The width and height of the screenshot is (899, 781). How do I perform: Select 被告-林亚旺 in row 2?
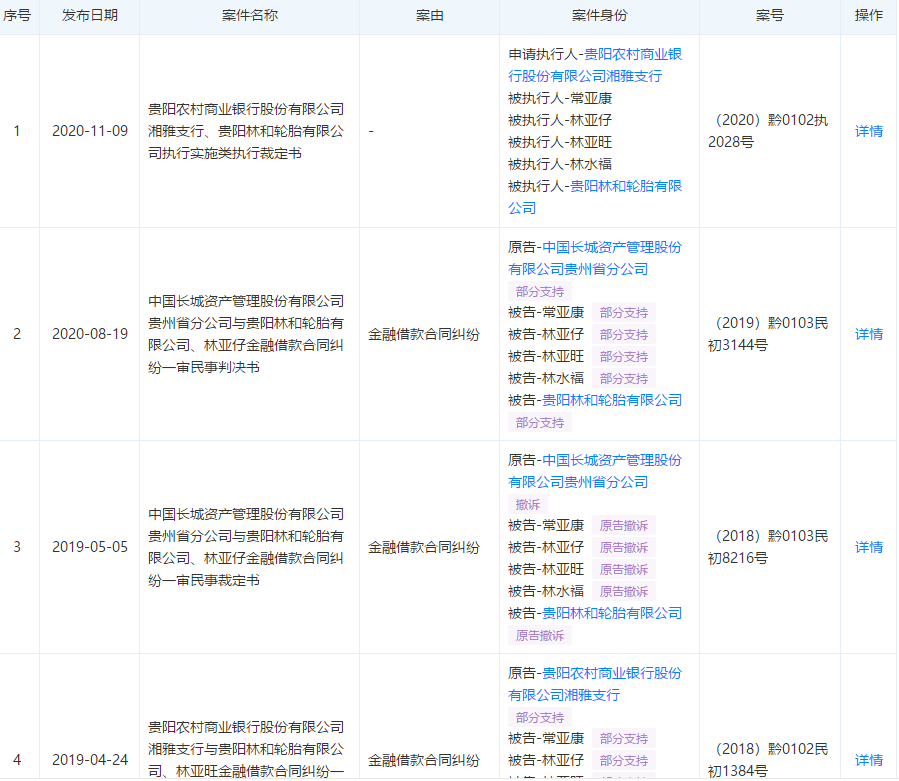[x=546, y=357]
